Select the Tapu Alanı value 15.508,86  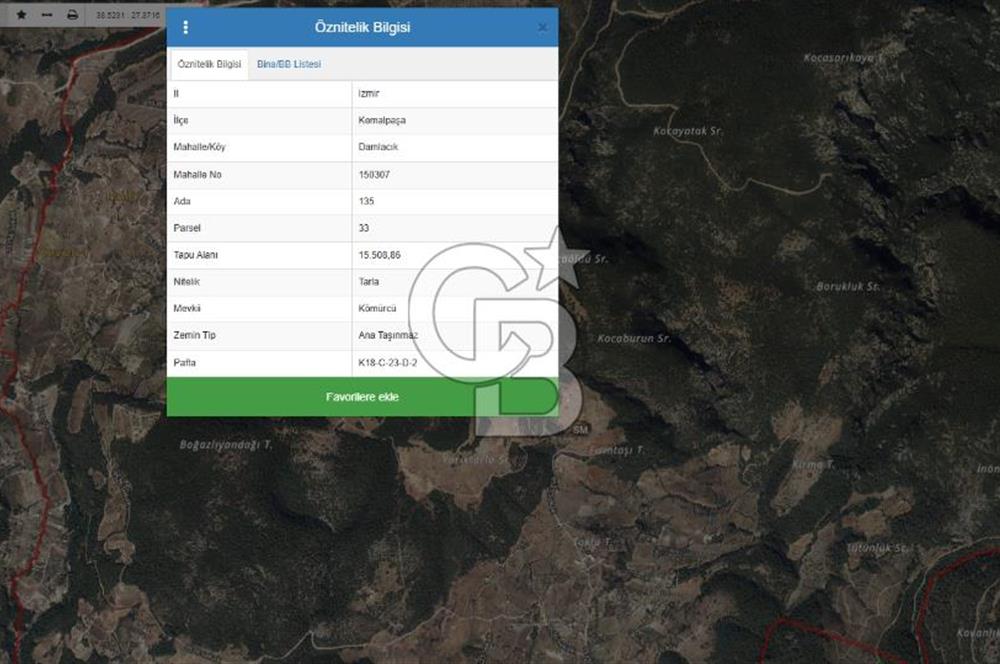coord(379,255)
